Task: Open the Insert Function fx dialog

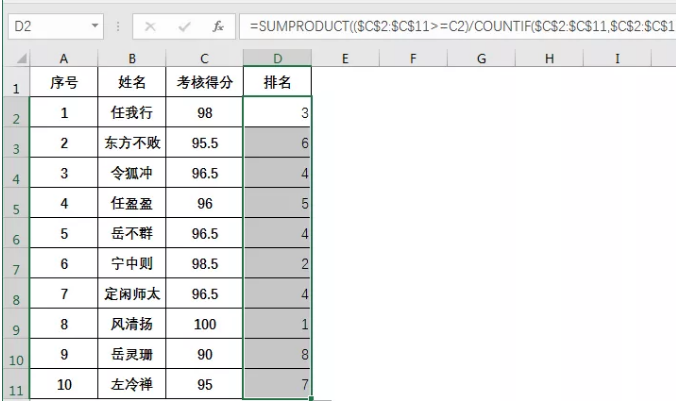Action: 218,27
